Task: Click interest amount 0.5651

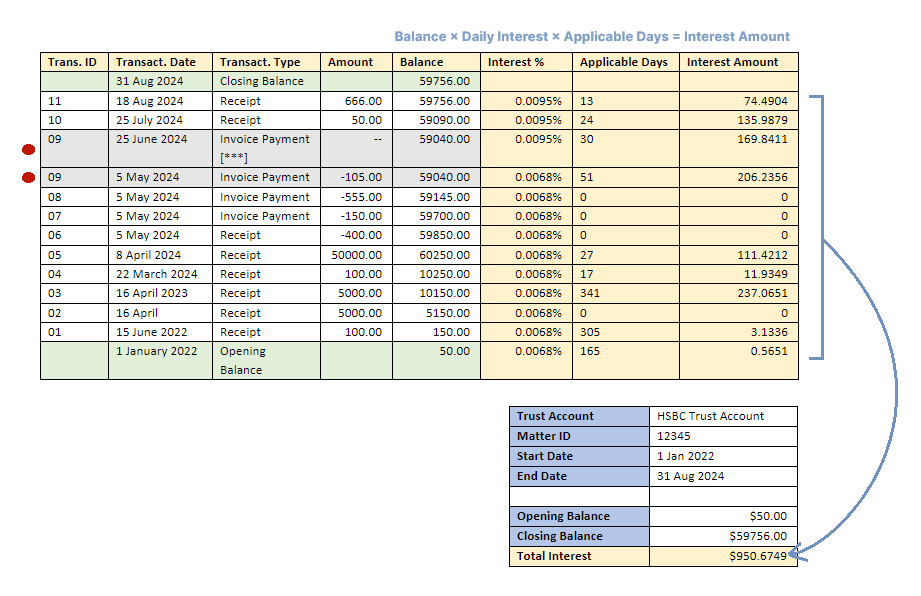Action: (x=739, y=361)
